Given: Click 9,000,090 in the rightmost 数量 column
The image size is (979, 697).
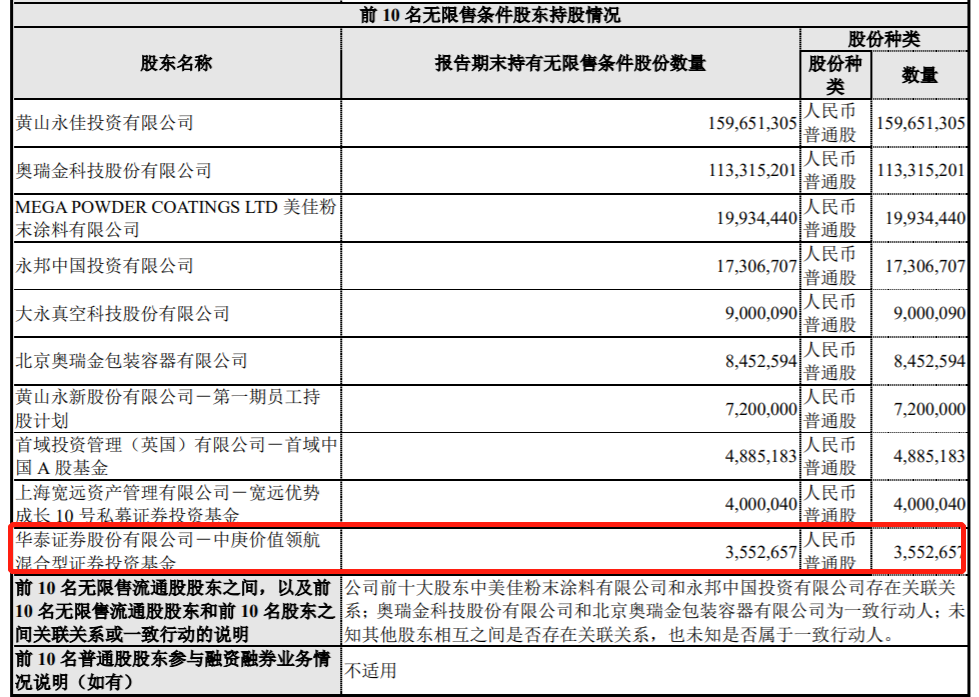Looking at the screenshot, I should click(929, 313).
